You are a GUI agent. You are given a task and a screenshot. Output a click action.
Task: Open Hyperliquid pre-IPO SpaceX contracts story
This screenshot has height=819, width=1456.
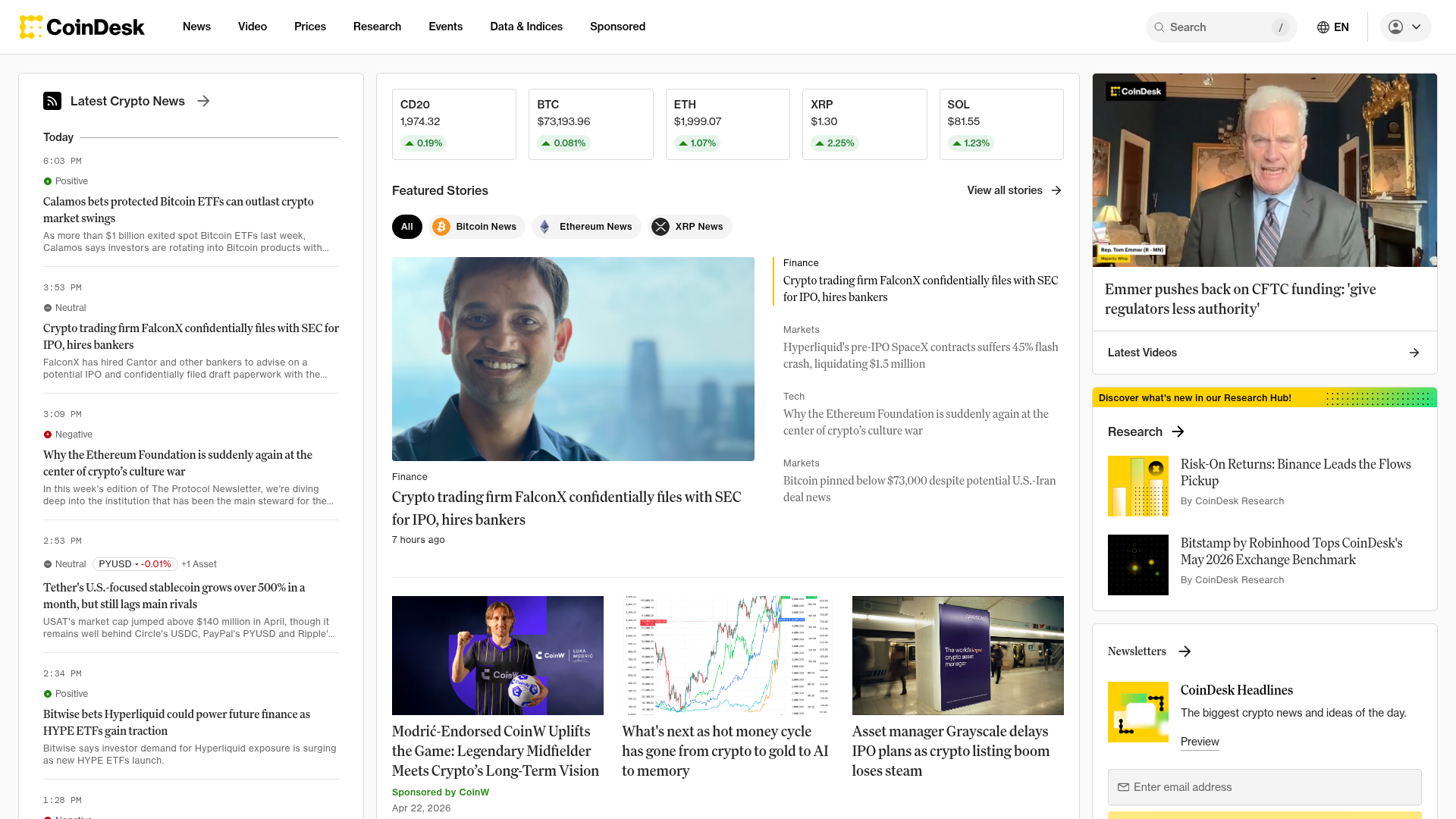point(921,356)
